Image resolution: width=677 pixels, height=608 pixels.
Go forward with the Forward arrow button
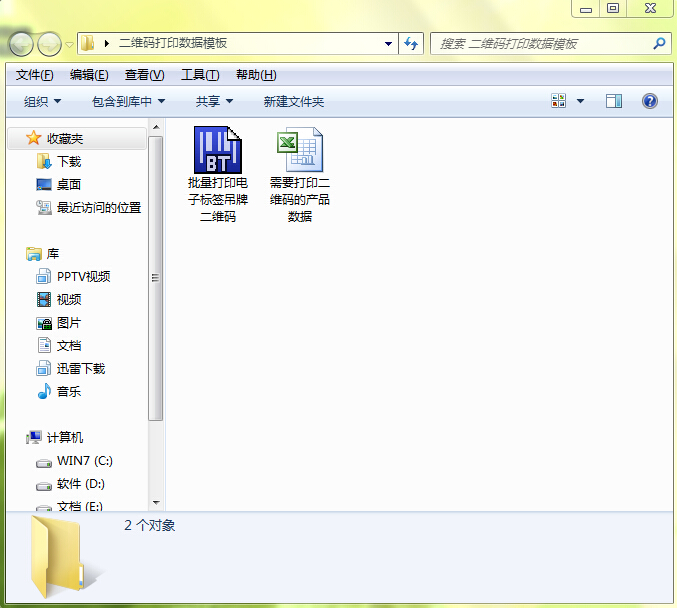tap(49, 44)
